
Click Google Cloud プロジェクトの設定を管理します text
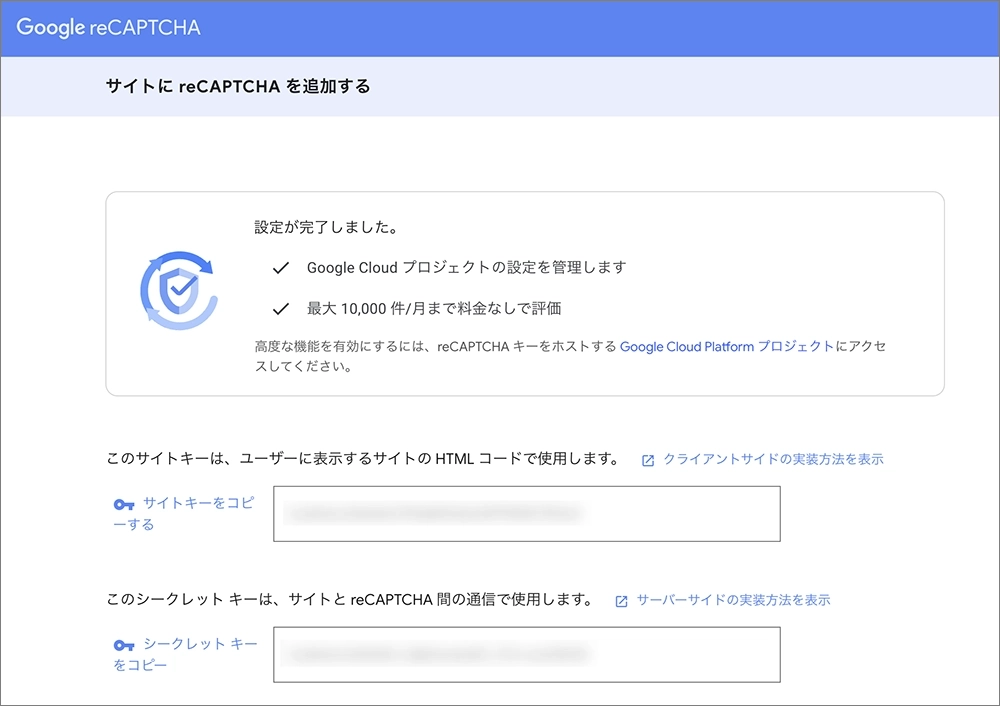(x=466, y=268)
